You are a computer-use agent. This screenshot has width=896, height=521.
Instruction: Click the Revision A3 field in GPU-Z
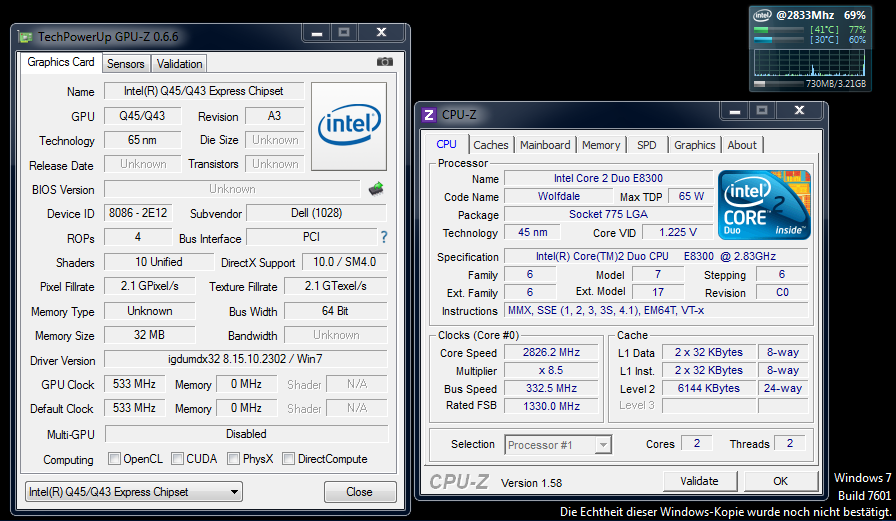275,116
